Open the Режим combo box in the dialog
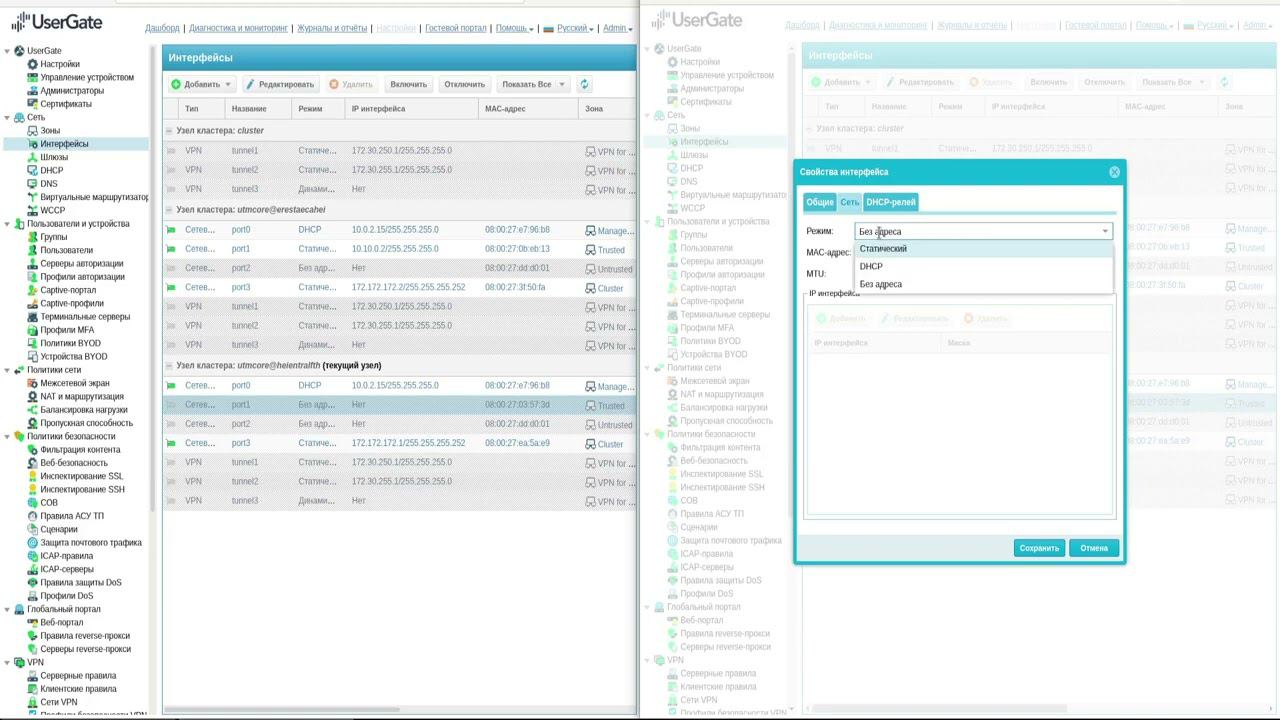 coord(984,231)
